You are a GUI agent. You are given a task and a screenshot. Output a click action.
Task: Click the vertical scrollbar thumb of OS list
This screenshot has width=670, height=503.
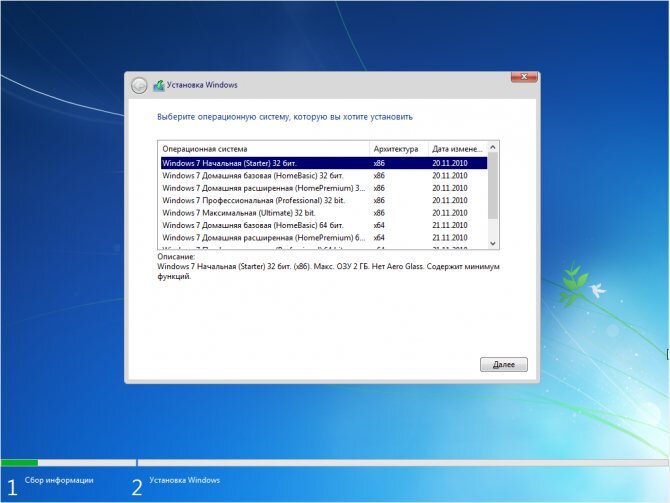(x=493, y=186)
